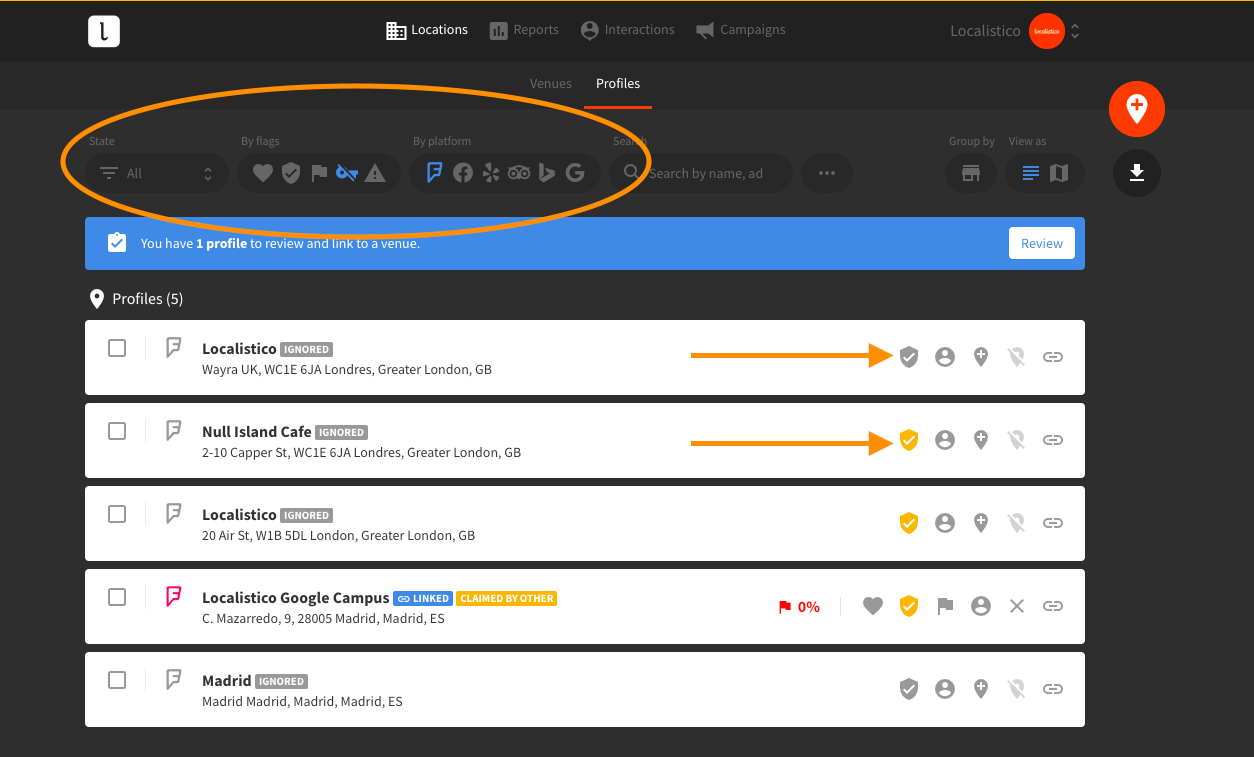Toggle the Google platform filter
Viewport: 1254px width, 757px height.
pos(575,173)
